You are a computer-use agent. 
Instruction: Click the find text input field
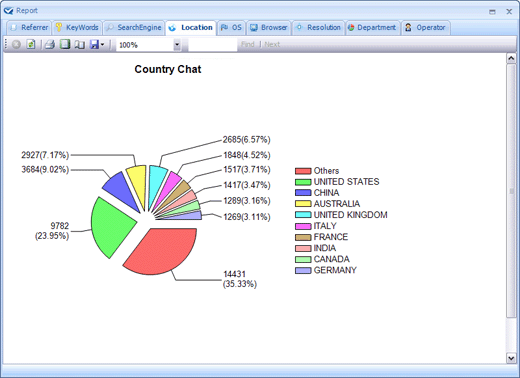coord(213,45)
